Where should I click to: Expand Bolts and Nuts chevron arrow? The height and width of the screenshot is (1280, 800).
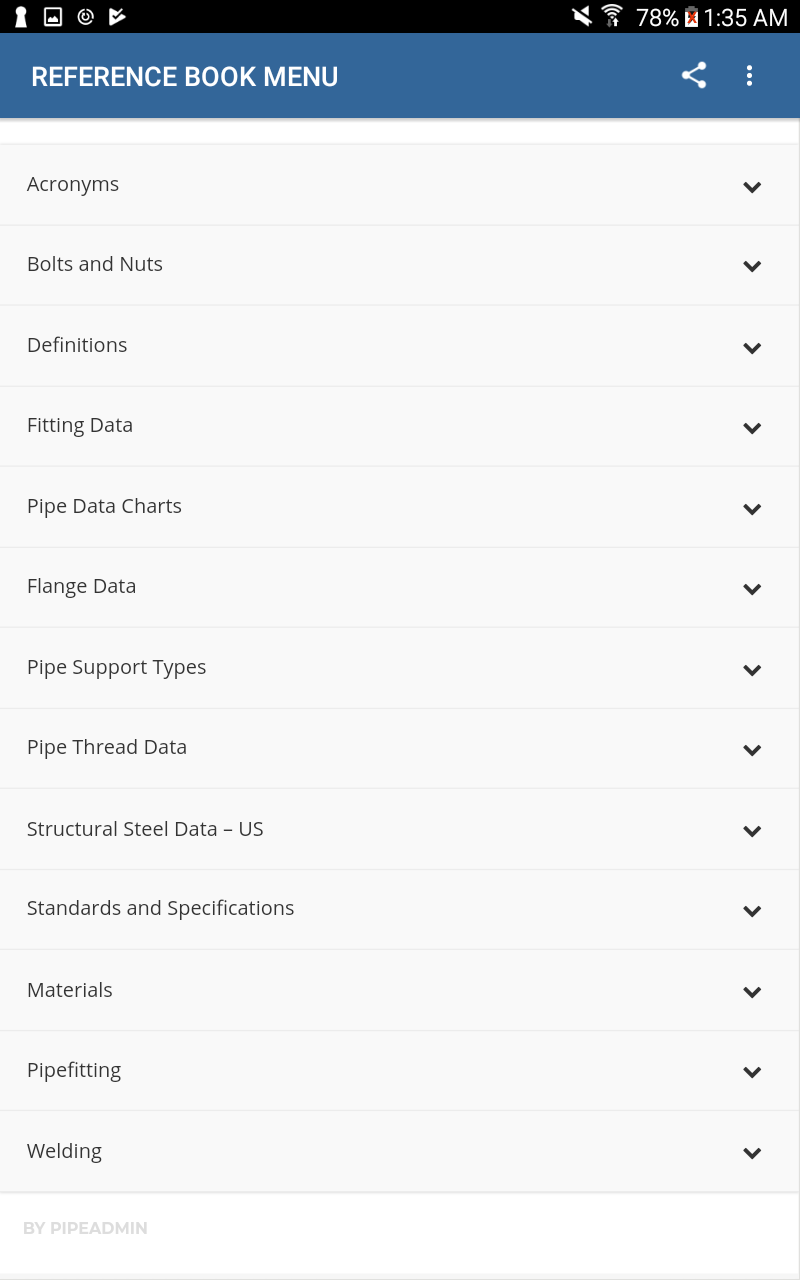click(752, 266)
